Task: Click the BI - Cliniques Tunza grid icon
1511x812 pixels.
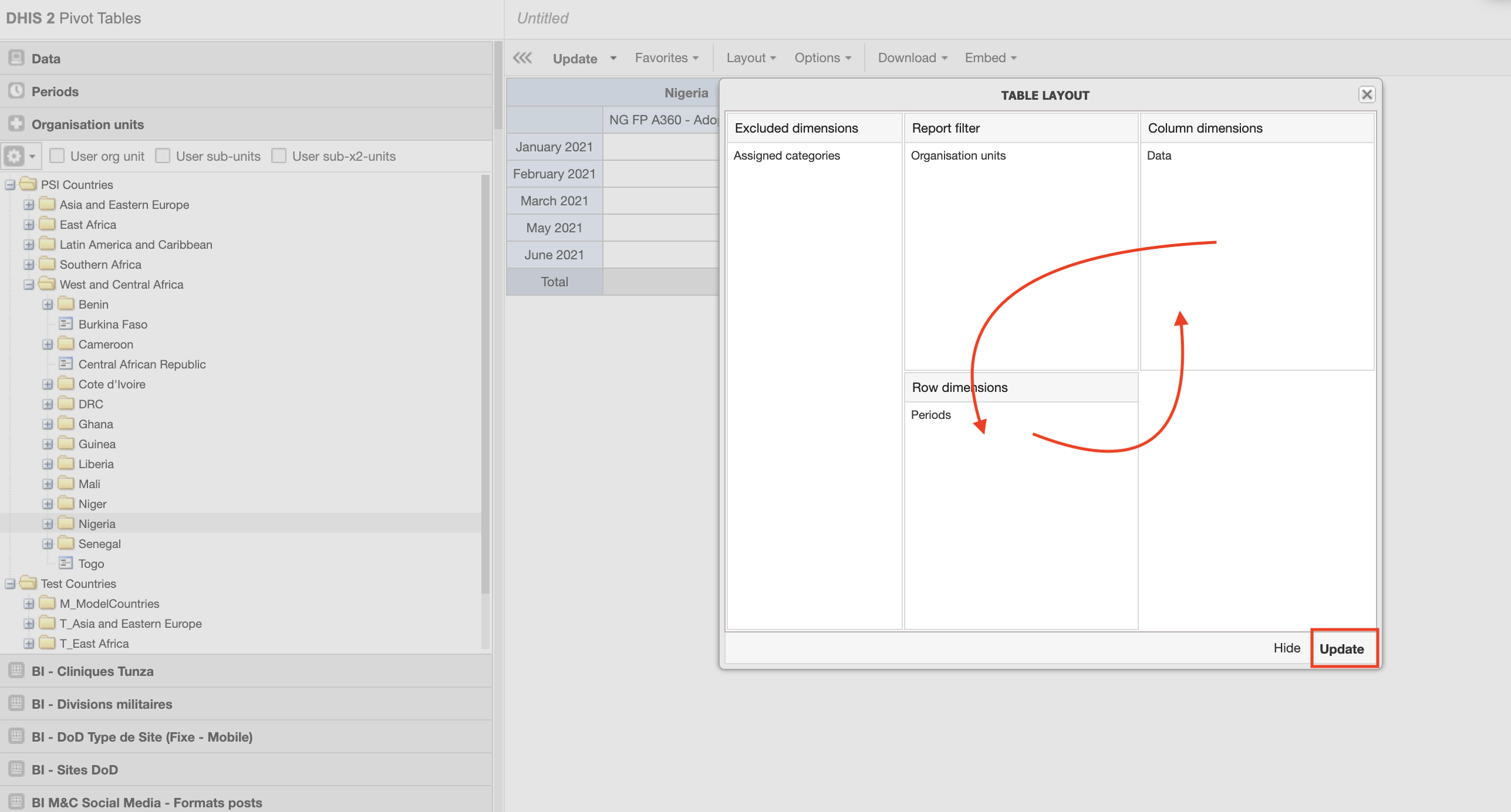Action: tap(16, 671)
